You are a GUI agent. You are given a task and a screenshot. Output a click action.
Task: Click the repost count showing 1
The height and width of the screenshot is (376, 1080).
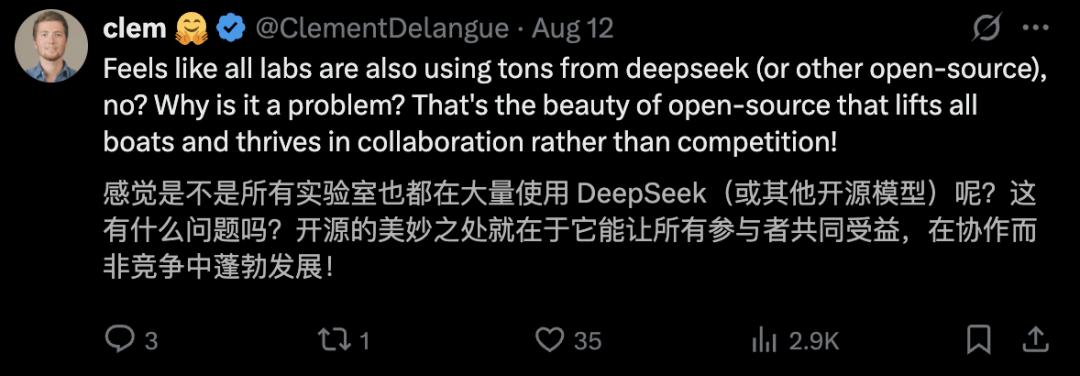[365, 340]
